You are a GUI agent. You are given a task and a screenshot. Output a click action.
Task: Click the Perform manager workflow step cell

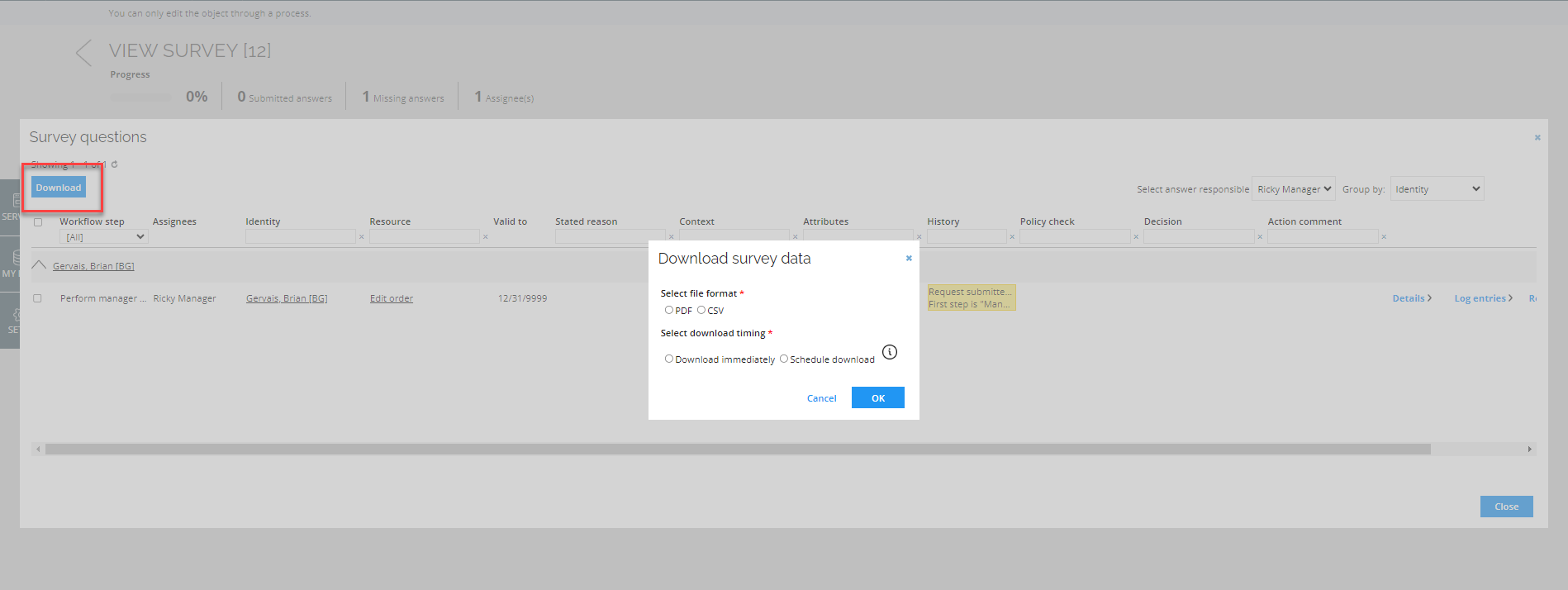click(x=103, y=298)
